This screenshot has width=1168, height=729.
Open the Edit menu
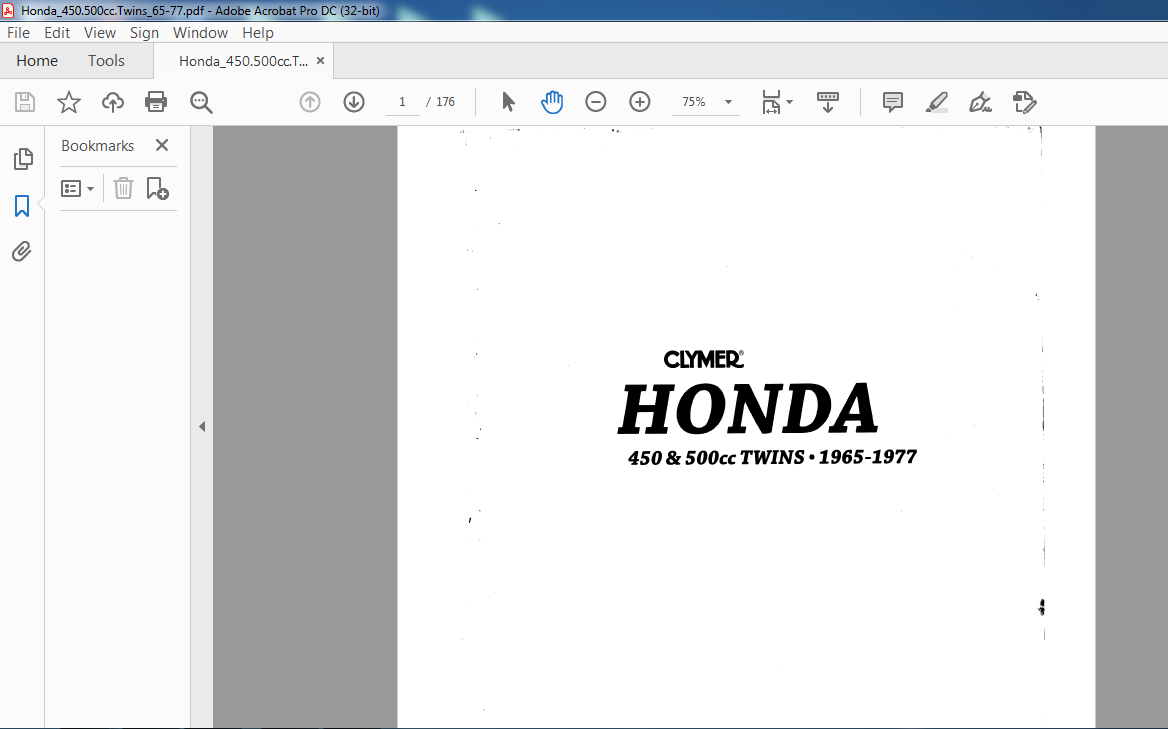point(57,33)
